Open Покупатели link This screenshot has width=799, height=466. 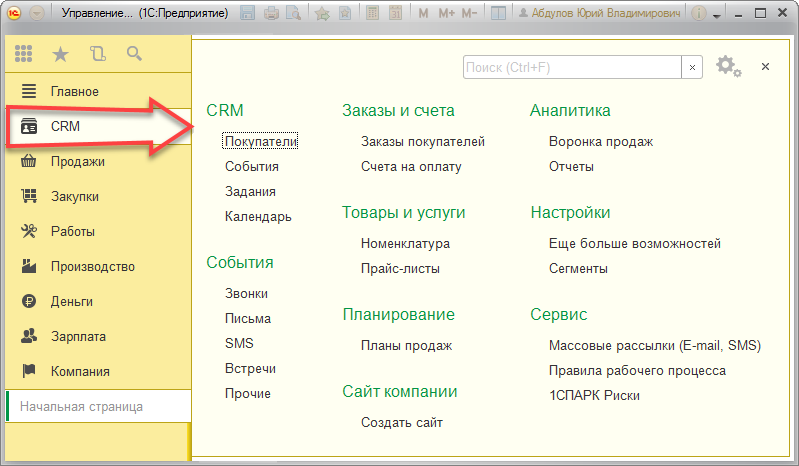pyautogui.click(x=260, y=141)
